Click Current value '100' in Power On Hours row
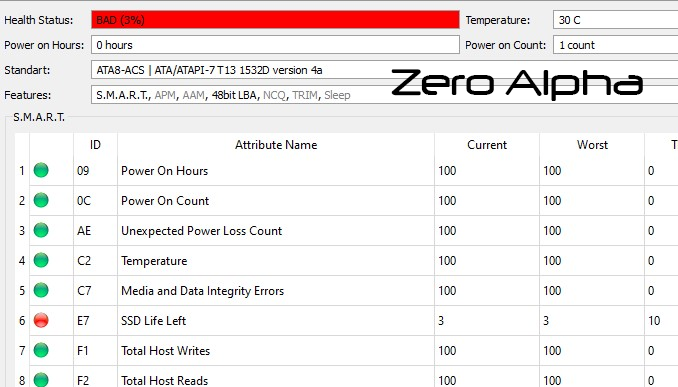Viewport: 678px width, 387px height. click(x=447, y=171)
